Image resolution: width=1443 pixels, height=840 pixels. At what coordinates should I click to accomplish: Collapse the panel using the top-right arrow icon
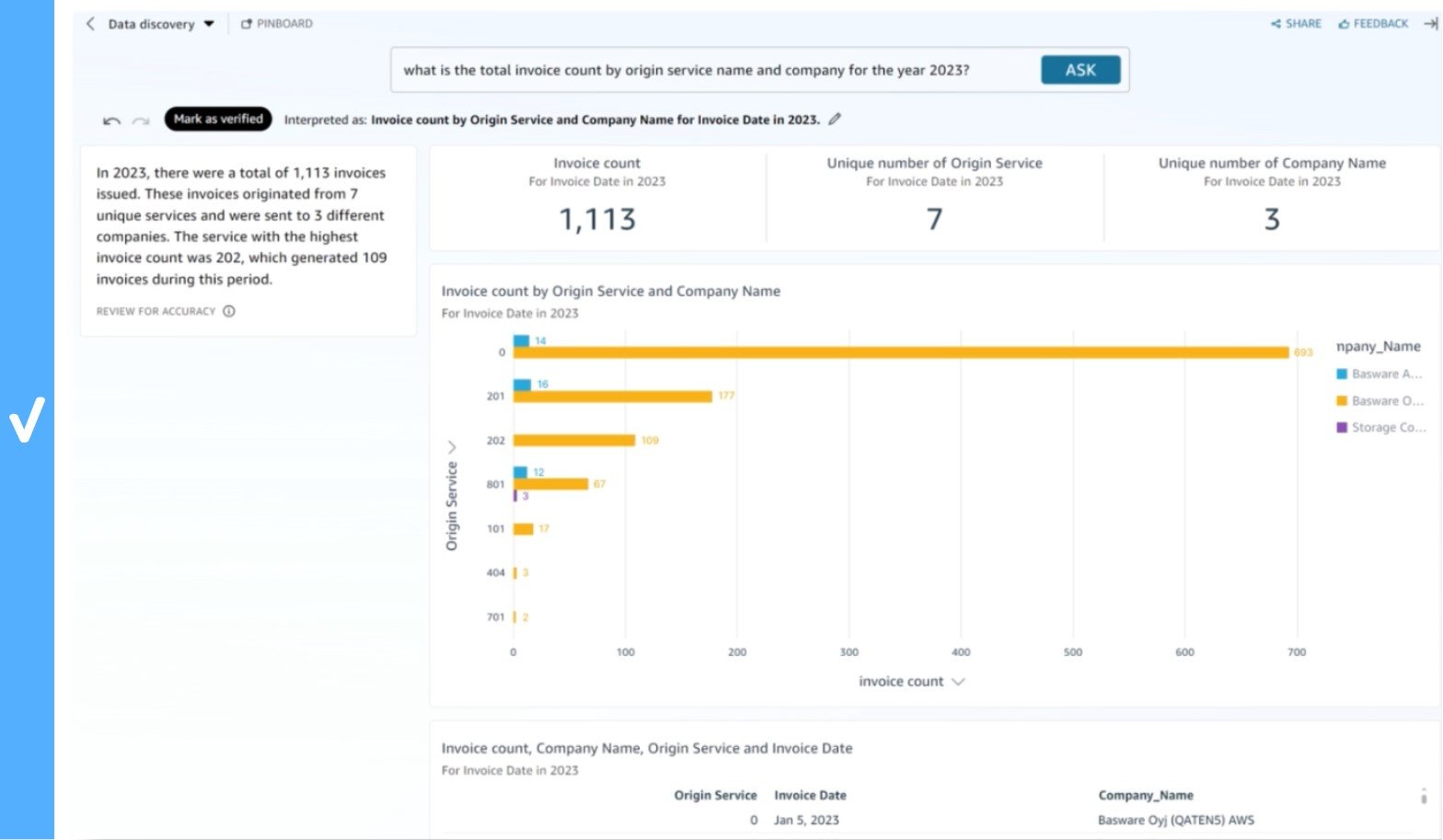1431,24
